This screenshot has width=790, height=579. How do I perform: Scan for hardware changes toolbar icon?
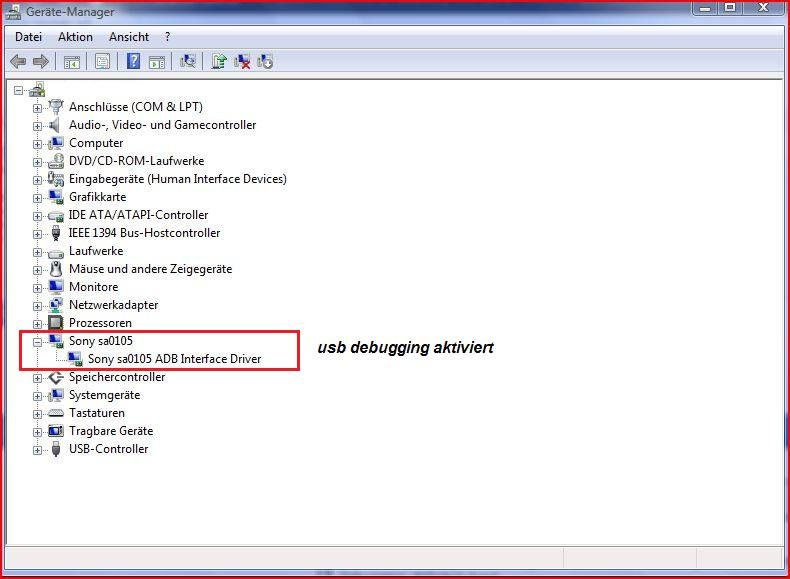click(188, 61)
